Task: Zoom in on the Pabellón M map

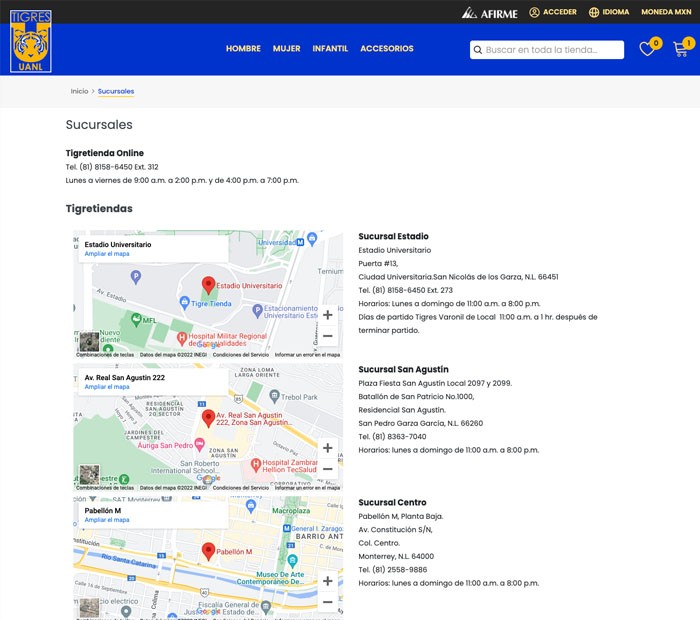Action: [x=328, y=581]
